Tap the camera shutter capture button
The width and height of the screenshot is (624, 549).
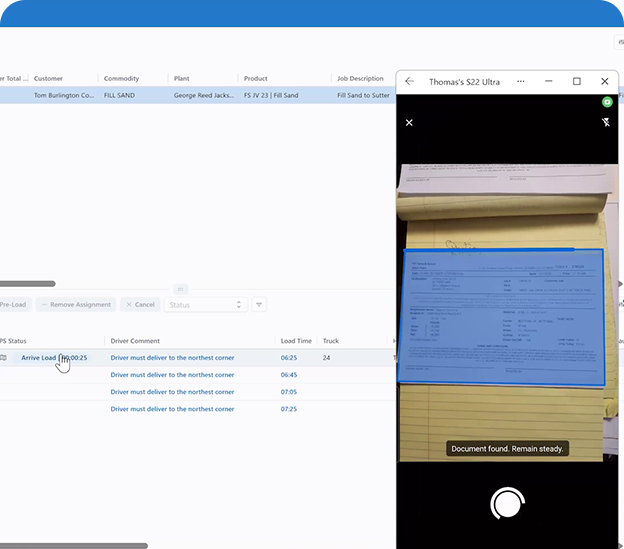point(507,504)
